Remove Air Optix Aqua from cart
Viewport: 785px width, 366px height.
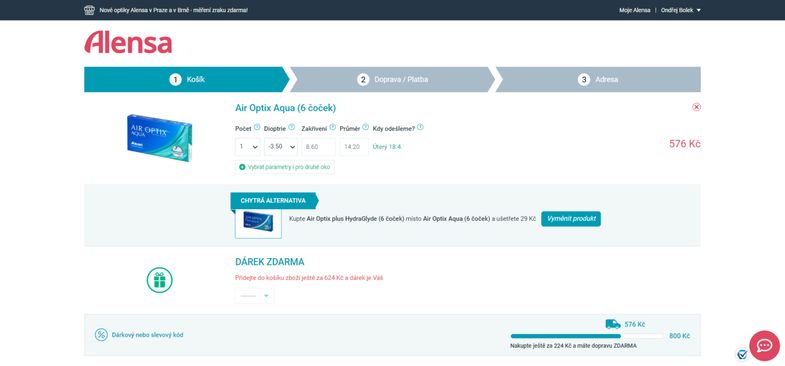[x=696, y=107]
